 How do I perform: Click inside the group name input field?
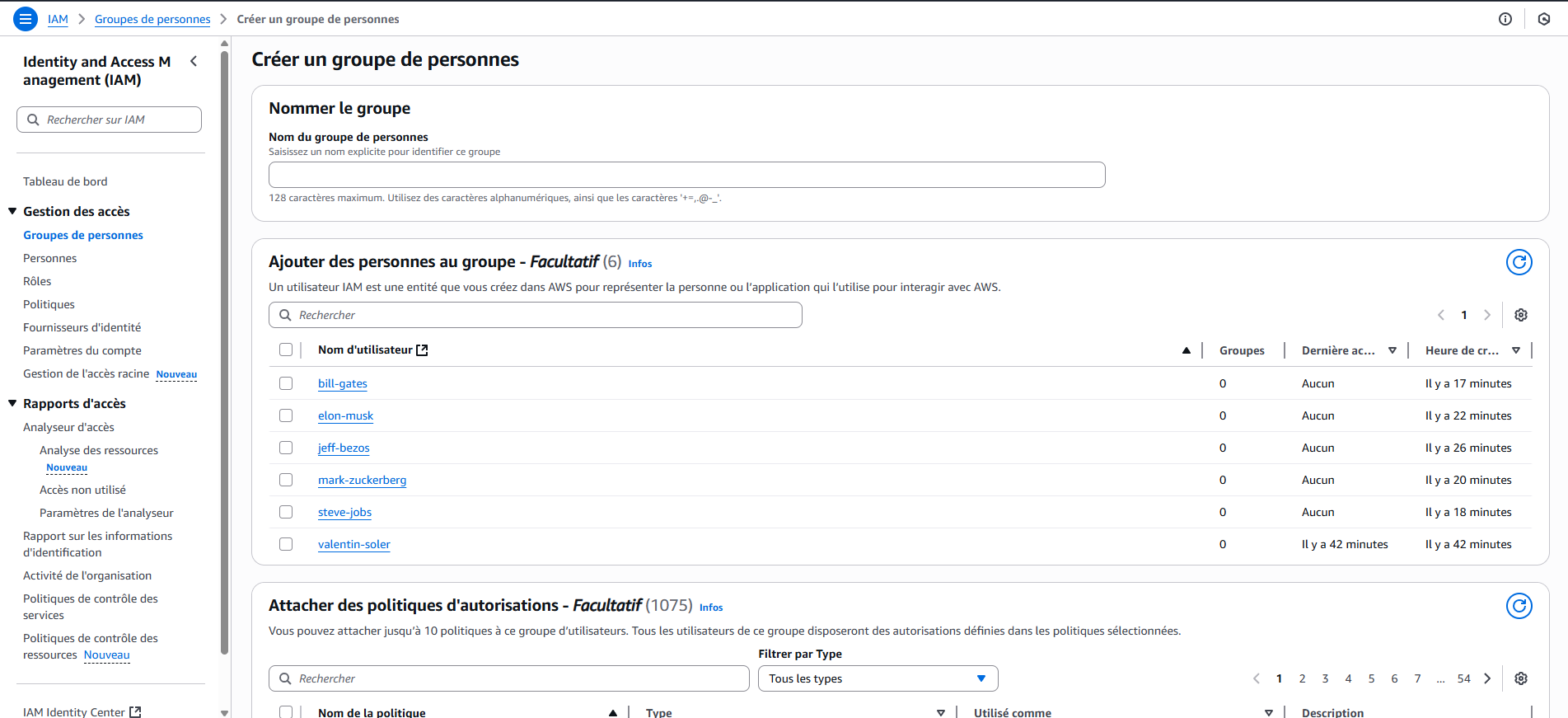[686, 175]
